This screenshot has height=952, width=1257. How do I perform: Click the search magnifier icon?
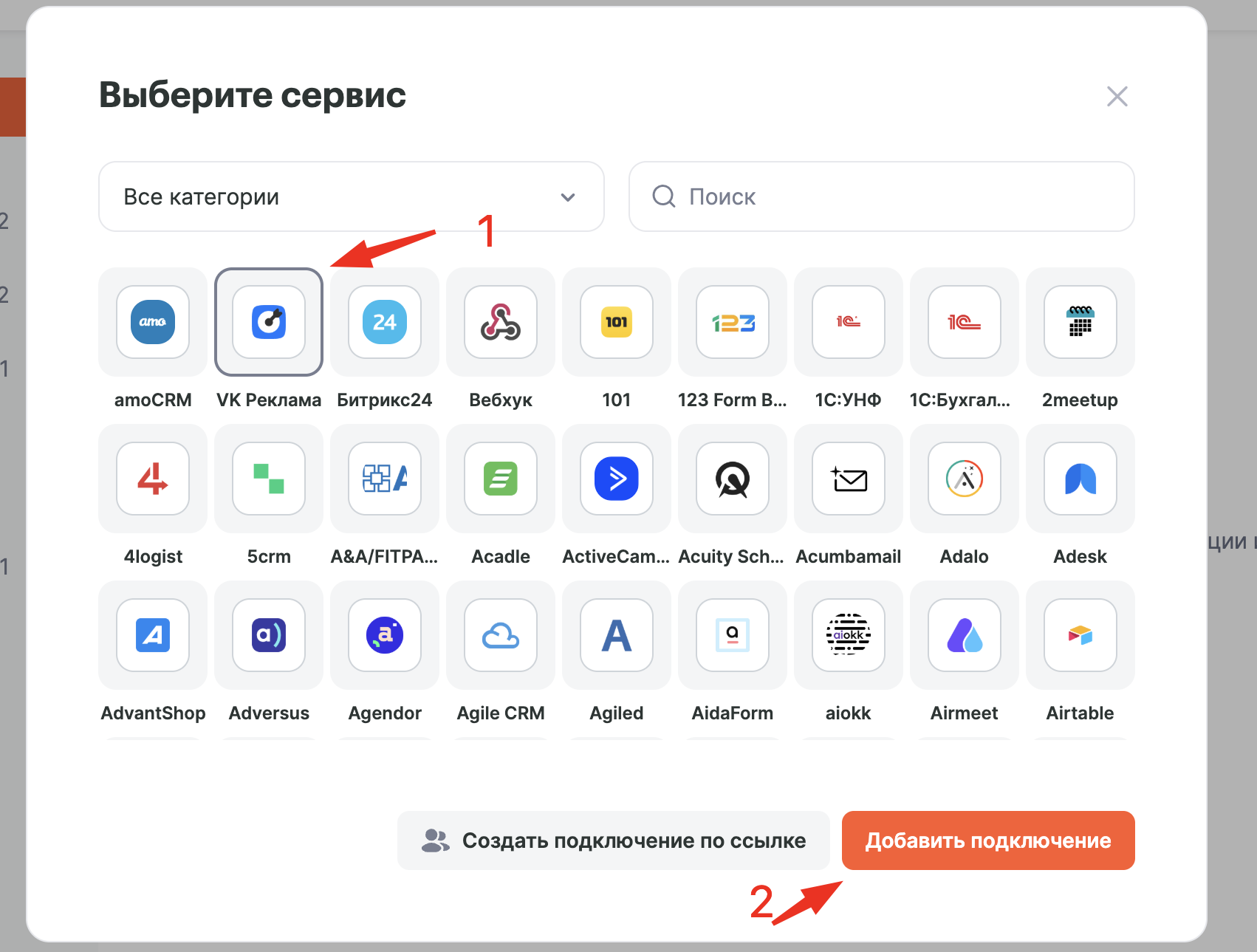(x=664, y=196)
